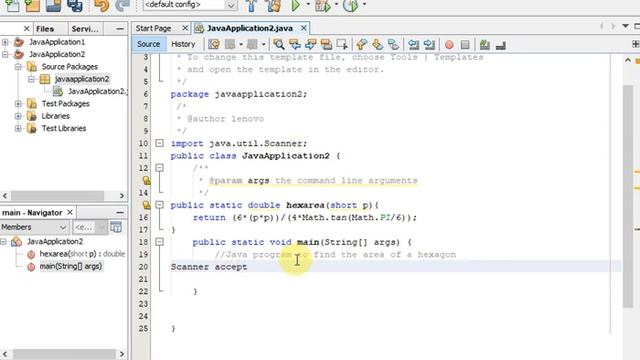Click the hint lightbulb on line 15

pyautogui.click(x=146, y=205)
